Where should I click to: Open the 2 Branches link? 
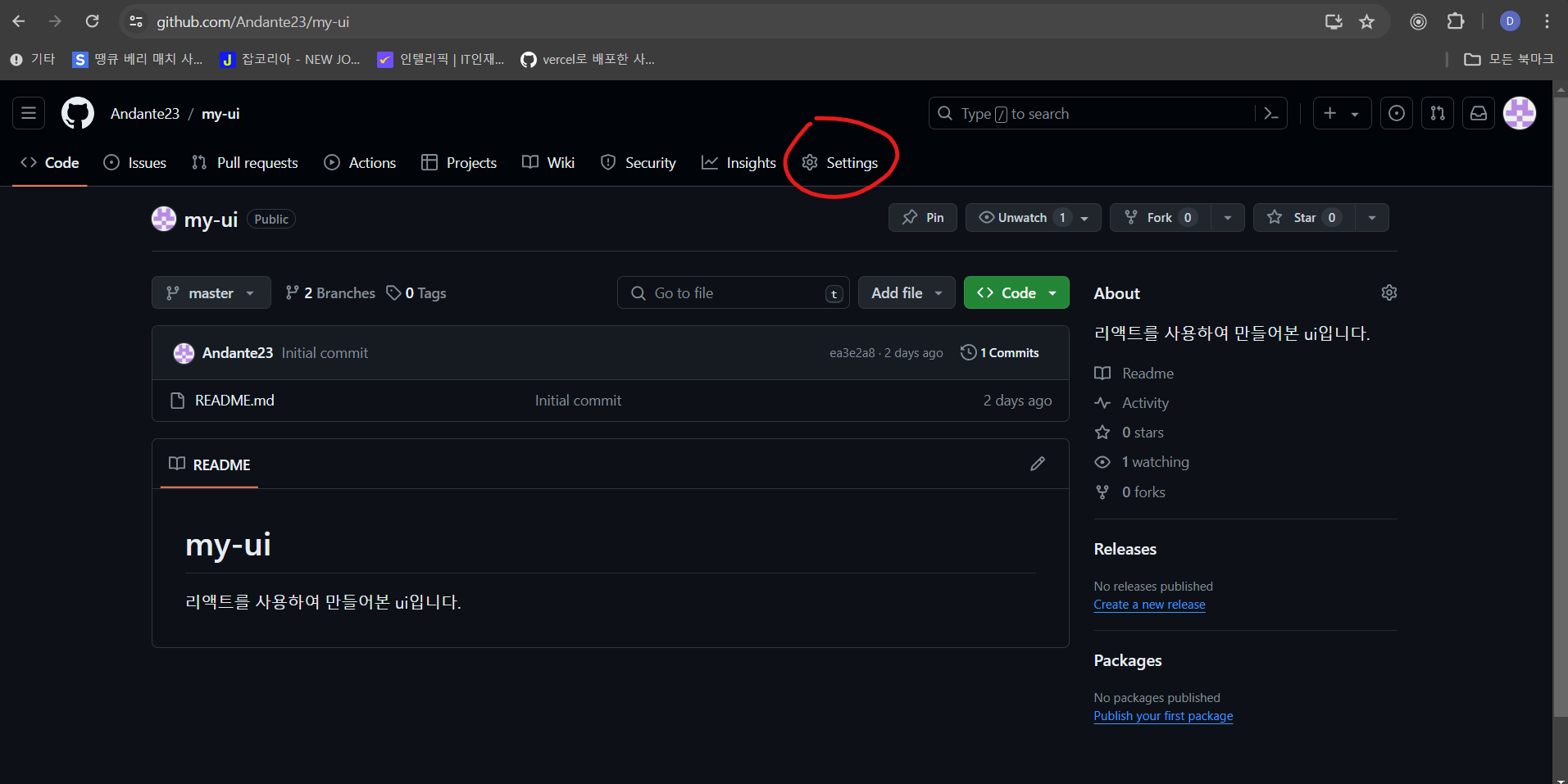pyautogui.click(x=330, y=292)
